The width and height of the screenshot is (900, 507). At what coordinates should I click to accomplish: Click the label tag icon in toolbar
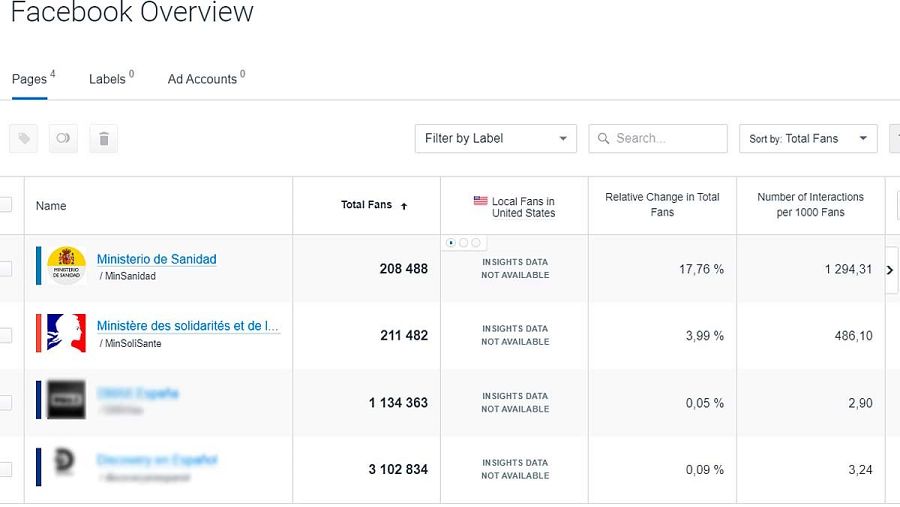point(24,139)
